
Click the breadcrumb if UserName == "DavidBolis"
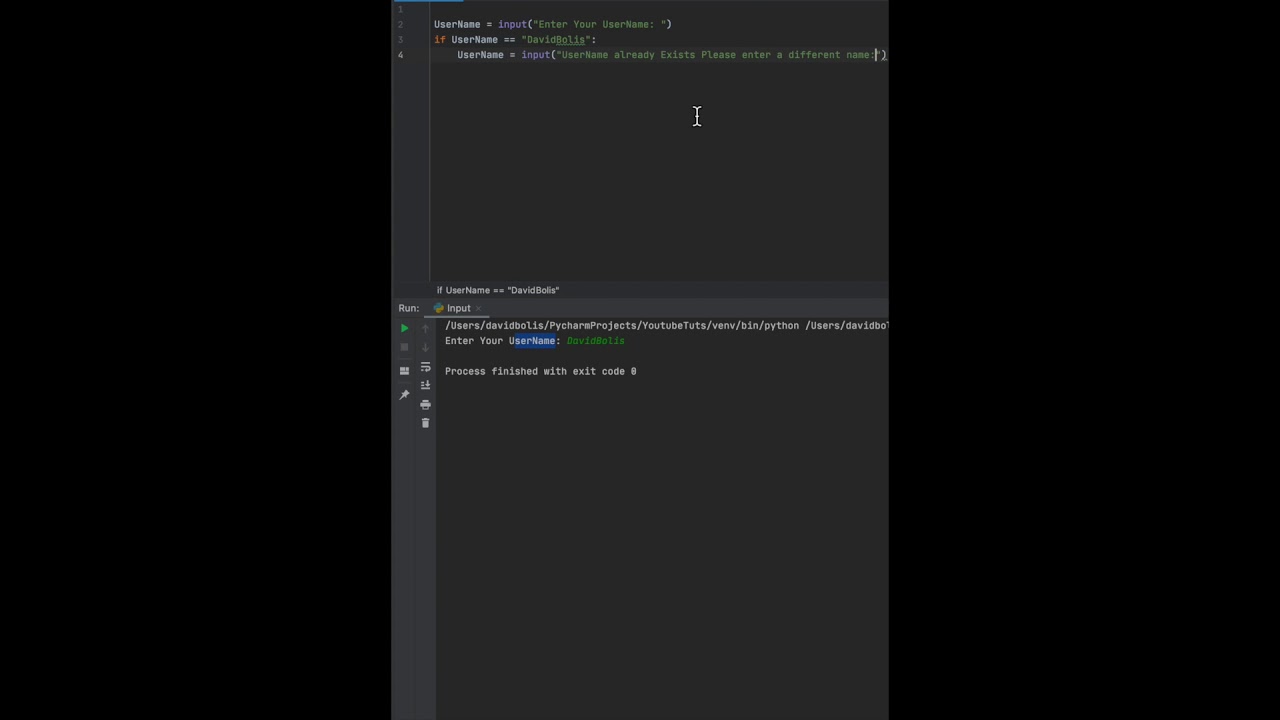click(x=498, y=290)
